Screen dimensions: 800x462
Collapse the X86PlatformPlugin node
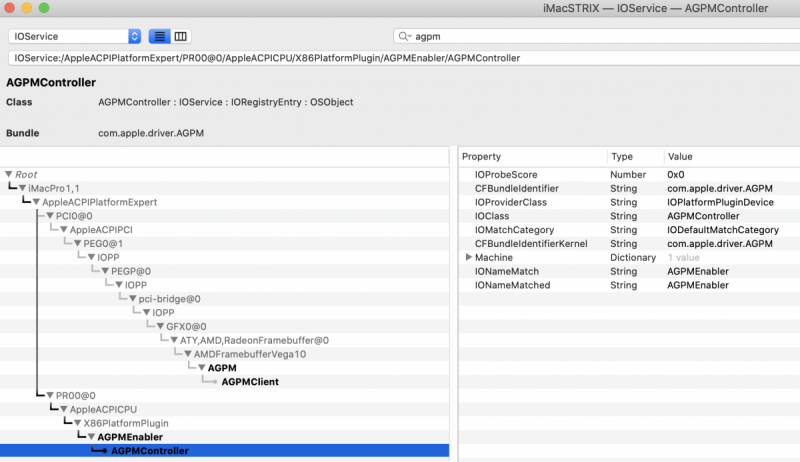(78, 423)
